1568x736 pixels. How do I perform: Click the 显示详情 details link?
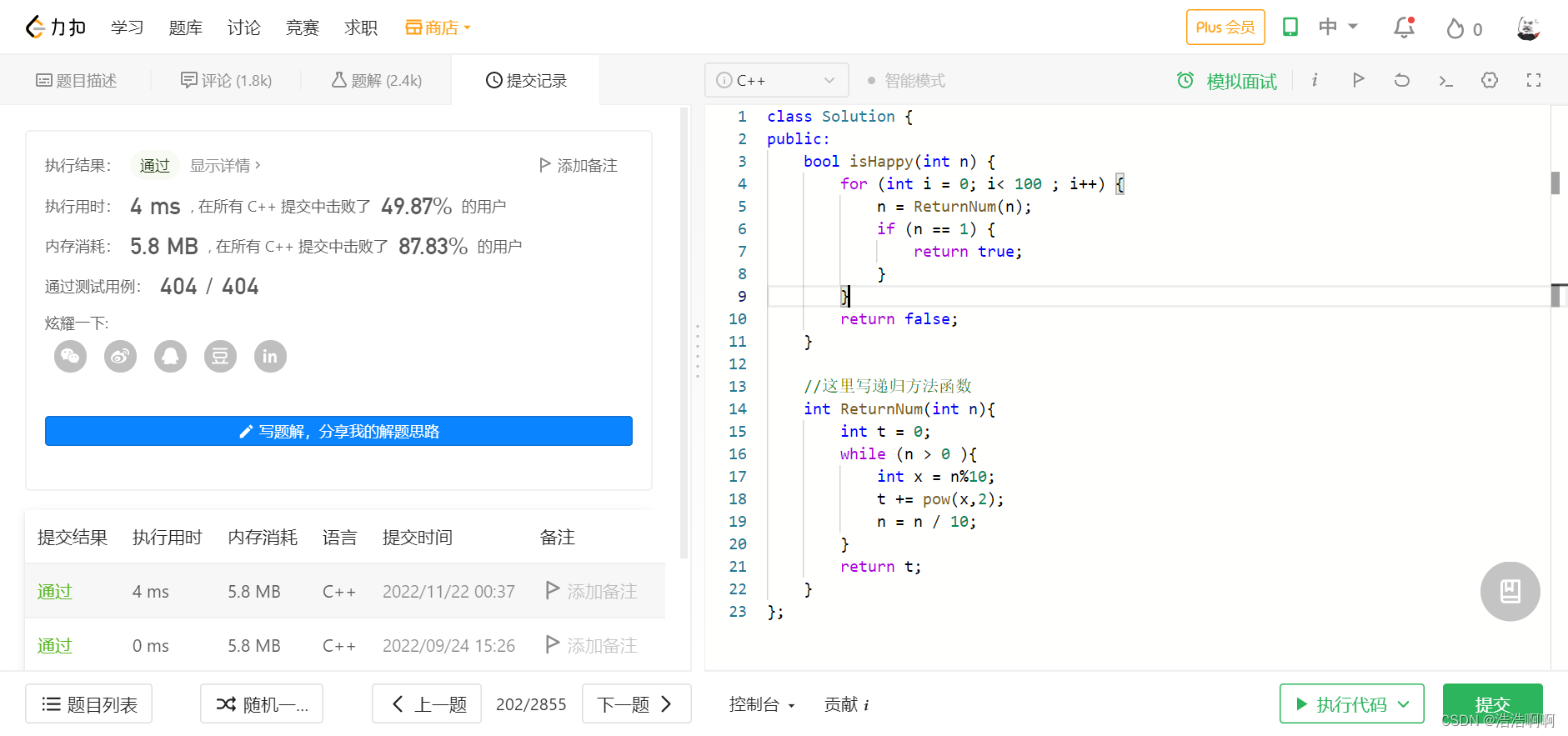(x=225, y=165)
